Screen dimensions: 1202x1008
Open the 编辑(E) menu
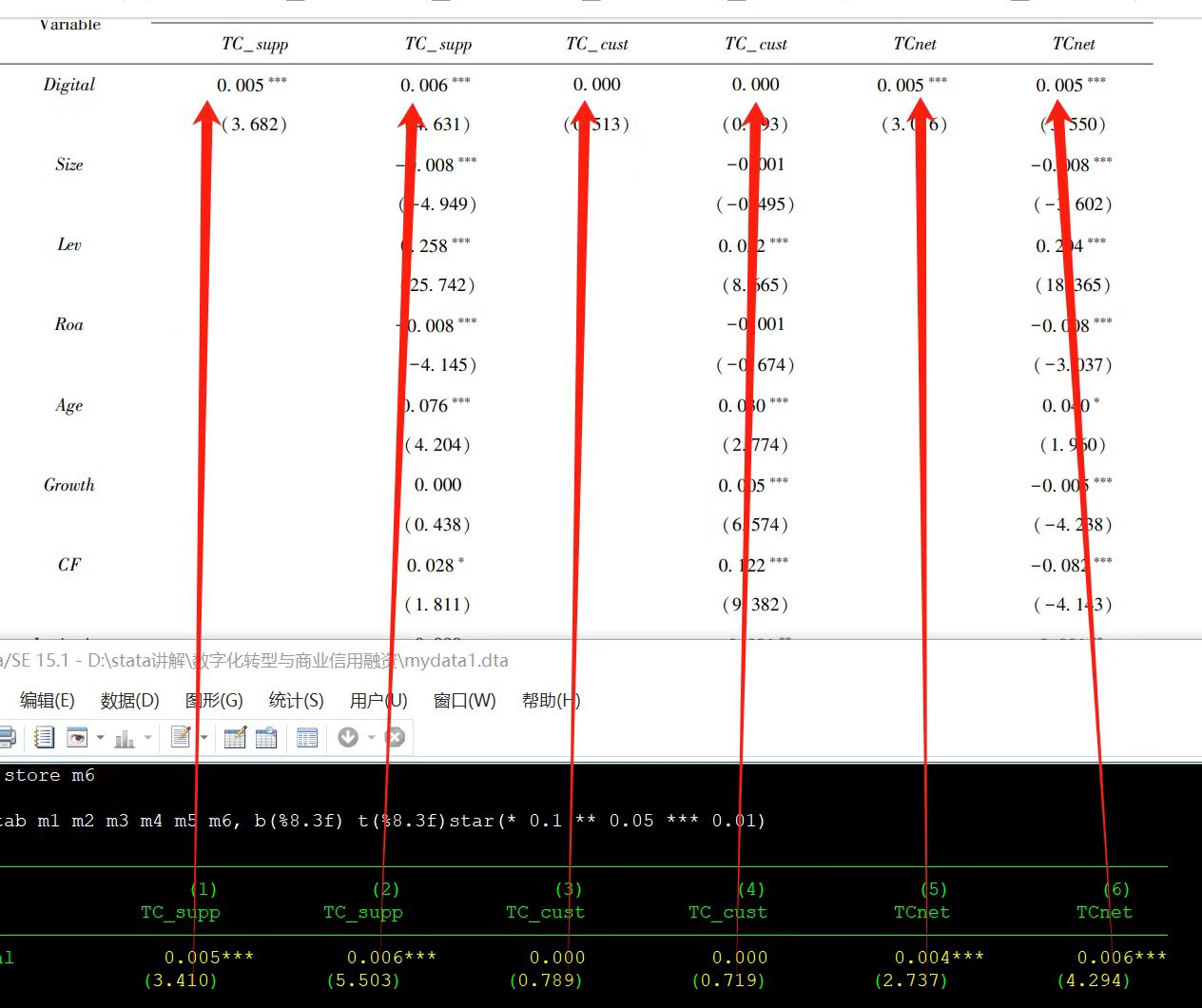click(x=48, y=701)
